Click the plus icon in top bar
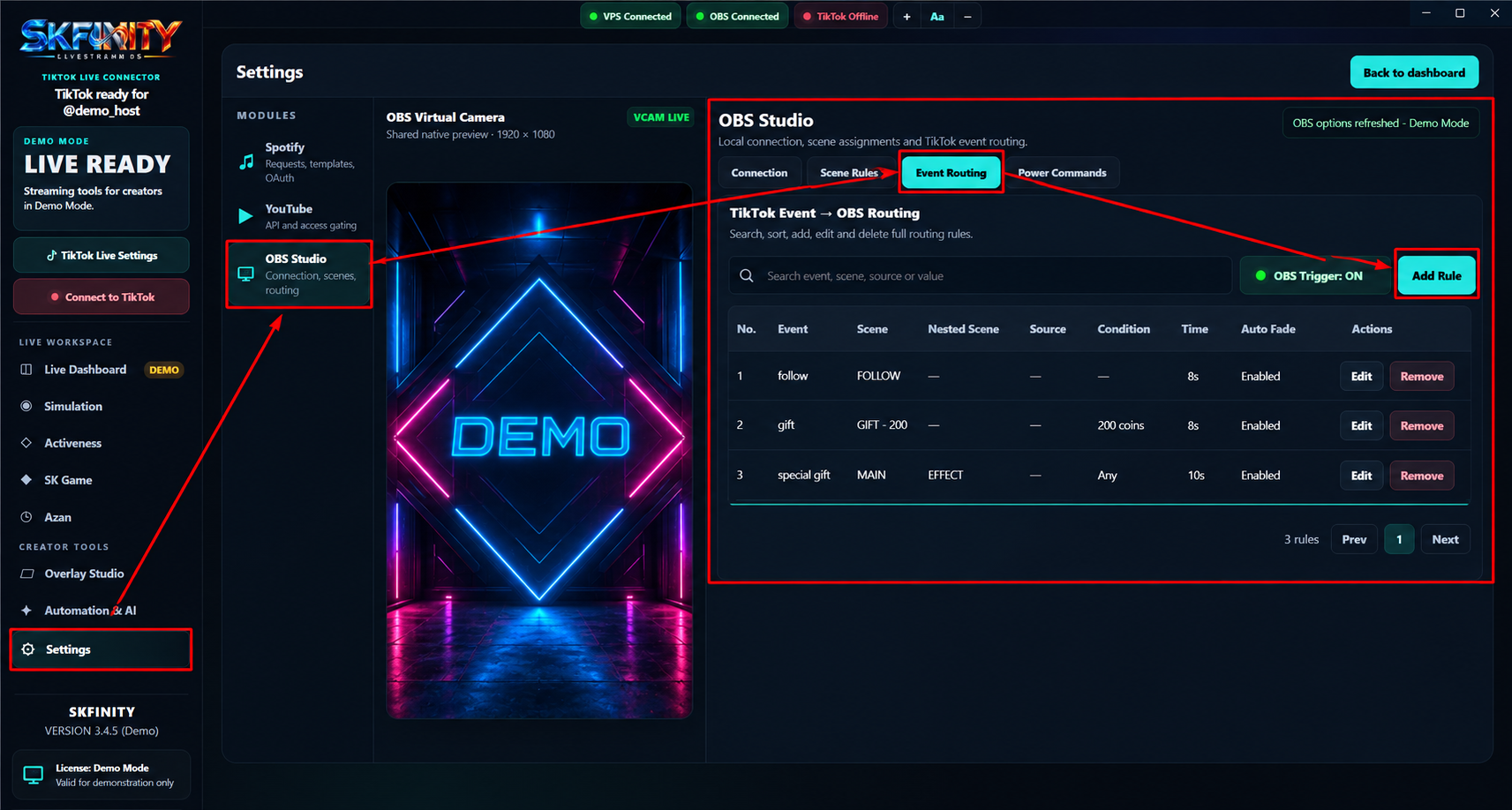Screen dimensions: 1512x810 [x=906, y=16]
